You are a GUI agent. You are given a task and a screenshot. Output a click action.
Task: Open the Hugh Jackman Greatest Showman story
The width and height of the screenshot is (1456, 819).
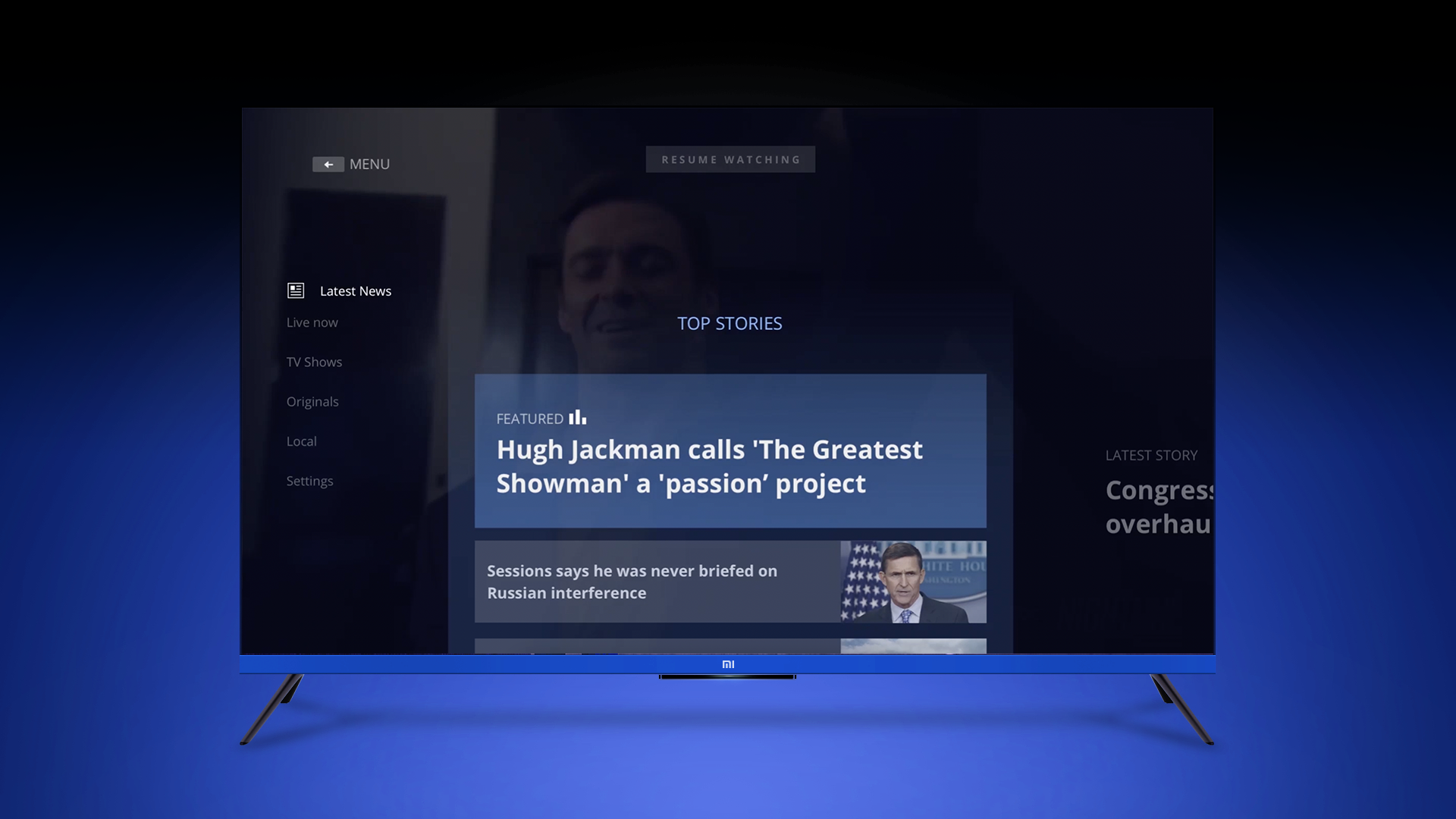709,466
